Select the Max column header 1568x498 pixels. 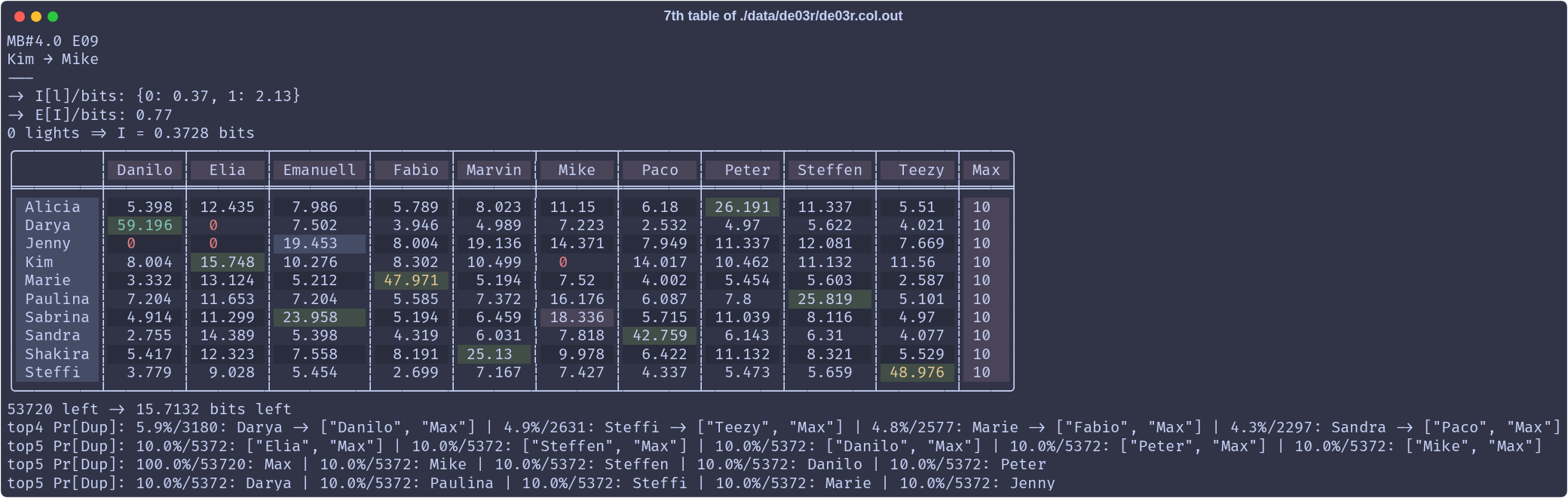(x=986, y=171)
